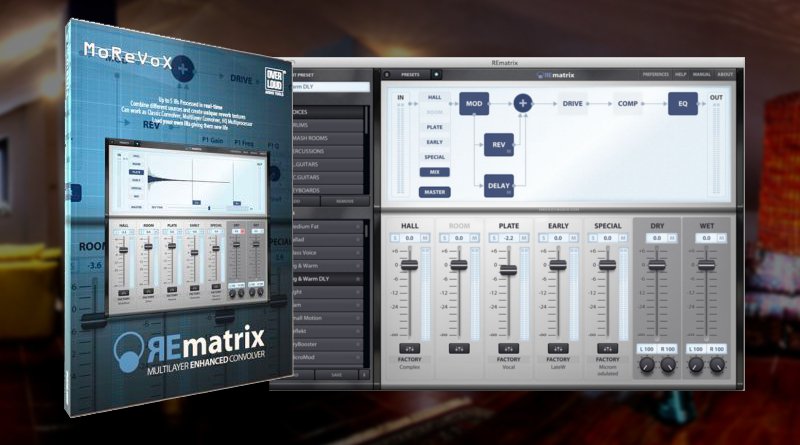Click the PLATE channel fader handle

click(x=508, y=270)
